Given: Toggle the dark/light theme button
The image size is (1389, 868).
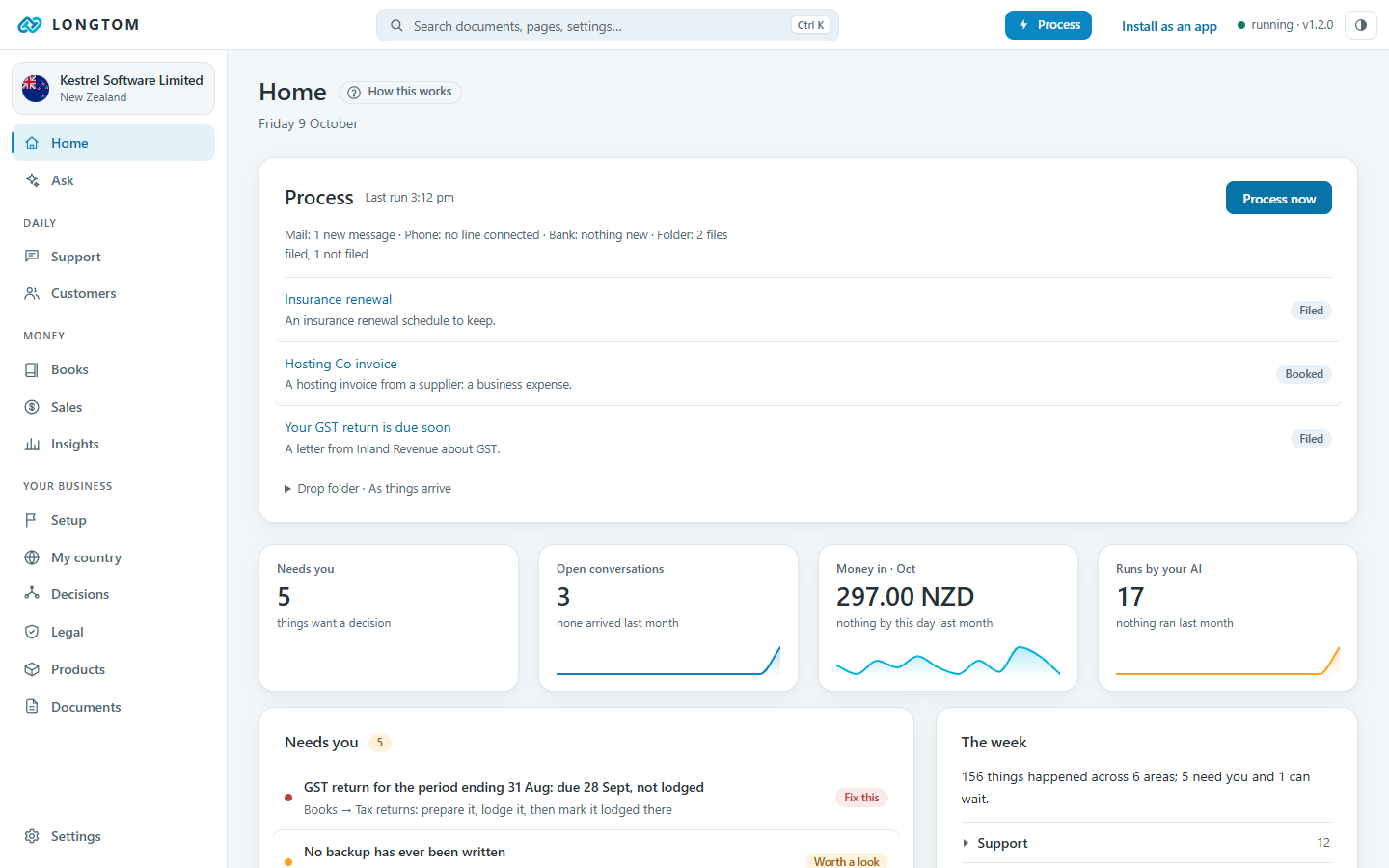Looking at the screenshot, I should coord(1361,25).
